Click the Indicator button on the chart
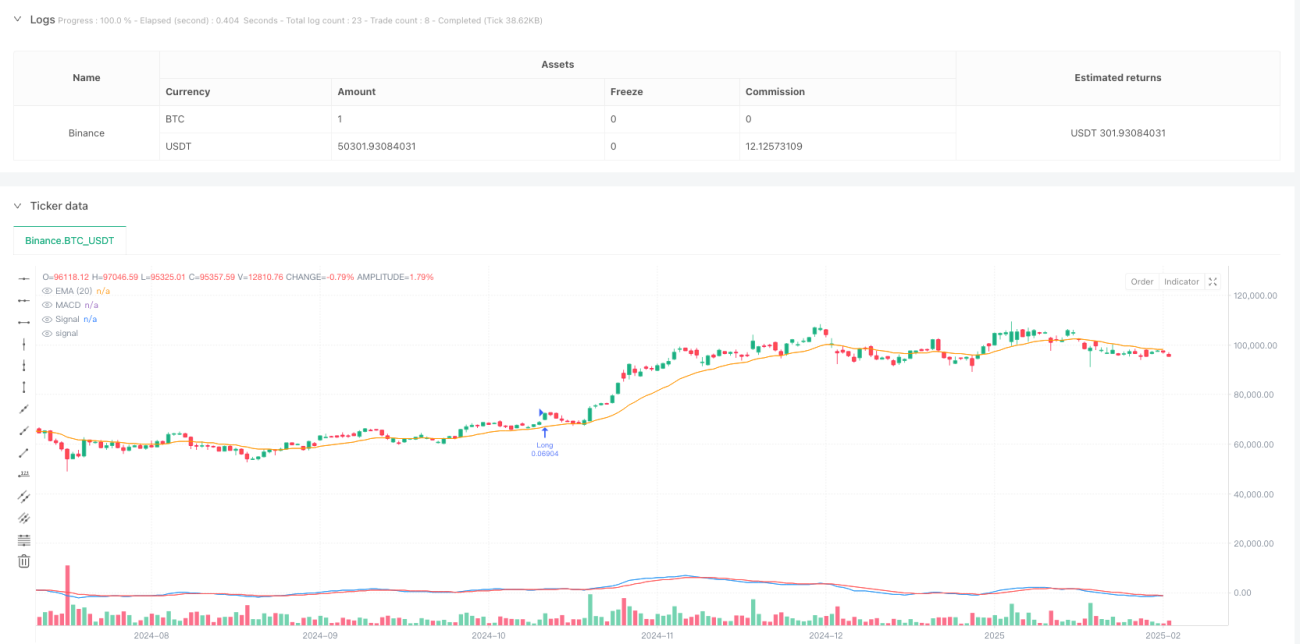 [x=1181, y=282]
